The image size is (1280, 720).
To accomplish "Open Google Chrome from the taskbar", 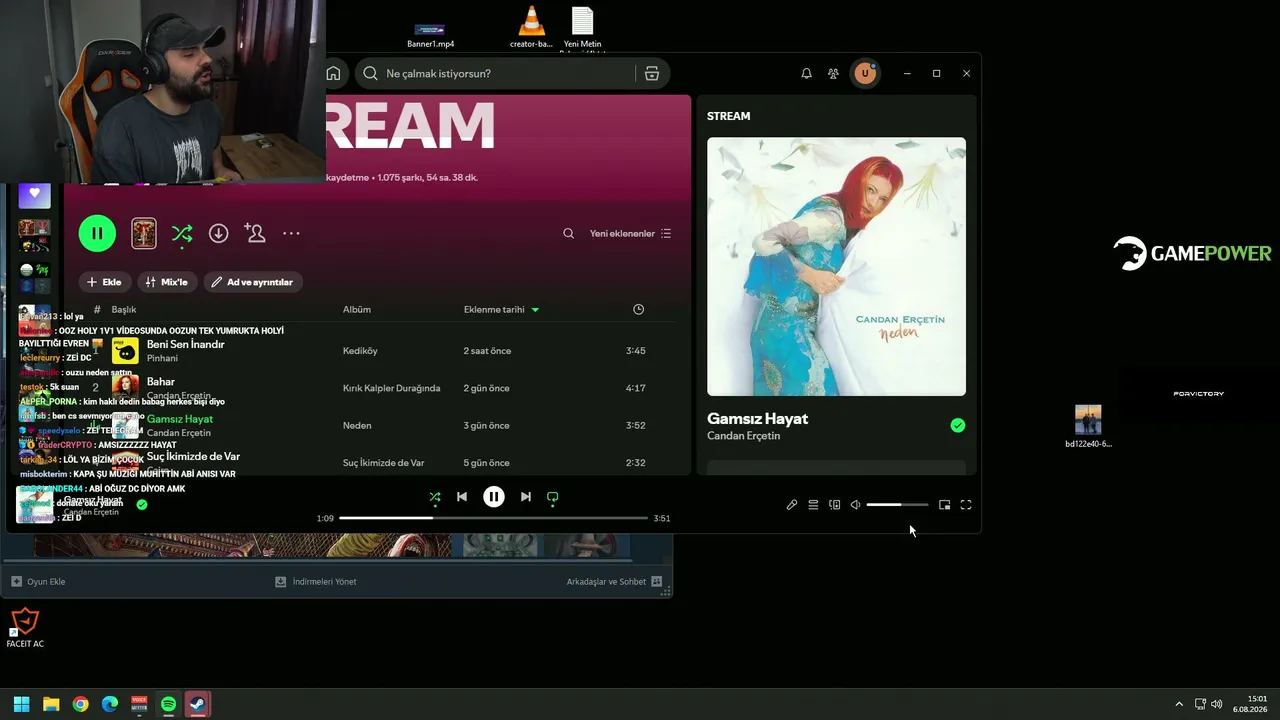I will (x=80, y=704).
